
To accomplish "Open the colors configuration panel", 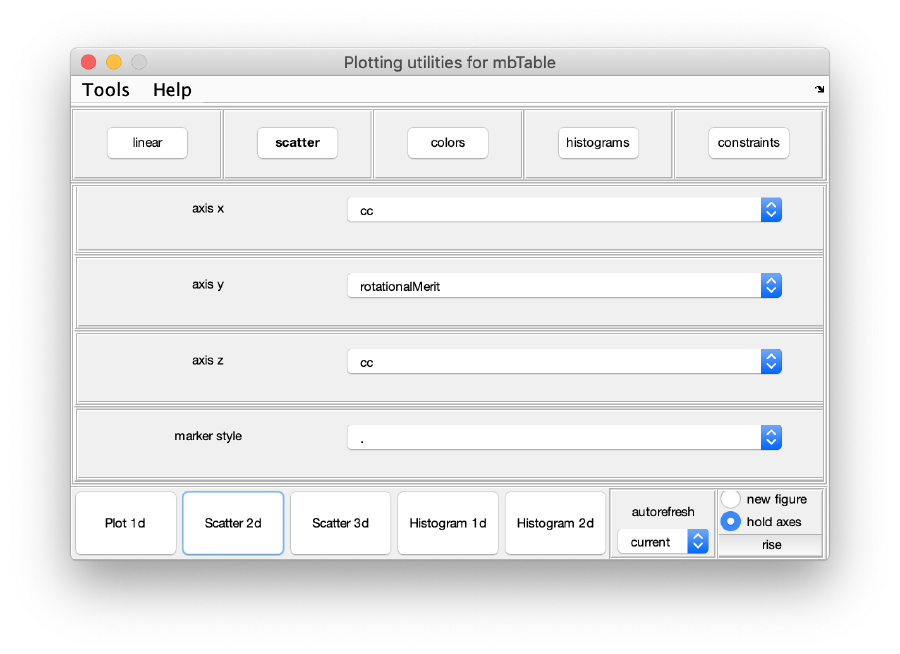I will click(x=447, y=143).
